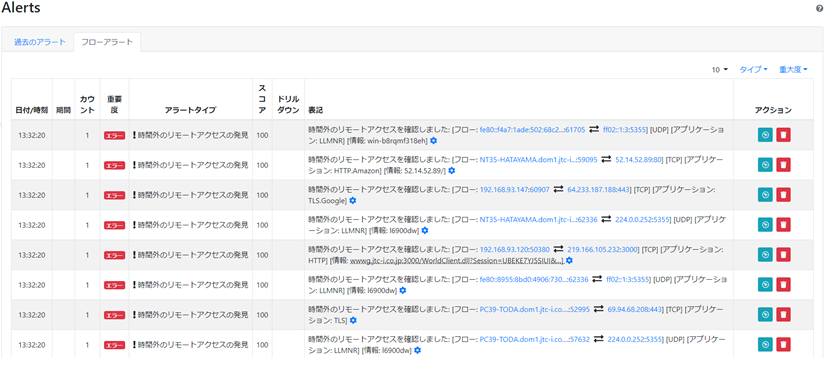This screenshot has width=827, height=383.
Task: Open NT35-HATAYAMA host link with port 59095
Action: (538, 159)
